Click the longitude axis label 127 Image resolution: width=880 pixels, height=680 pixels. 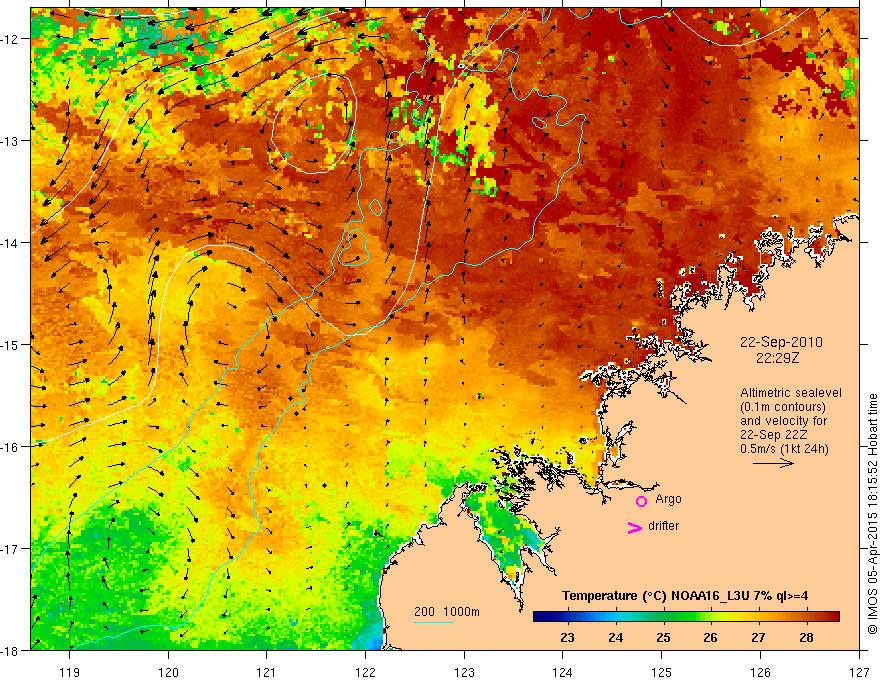pyautogui.click(x=859, y=672)
